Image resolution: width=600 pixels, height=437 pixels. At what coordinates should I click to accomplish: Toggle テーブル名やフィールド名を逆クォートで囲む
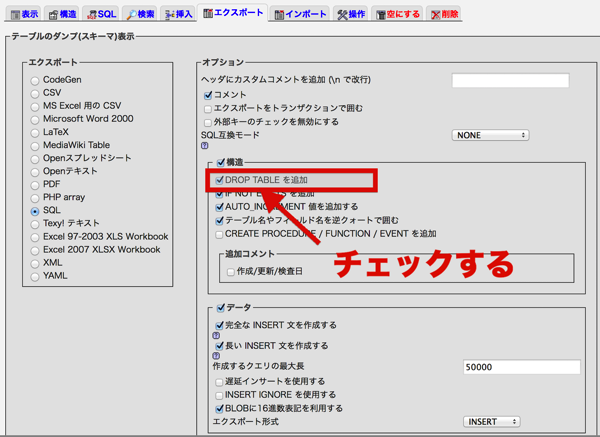[x=219, y=220]
